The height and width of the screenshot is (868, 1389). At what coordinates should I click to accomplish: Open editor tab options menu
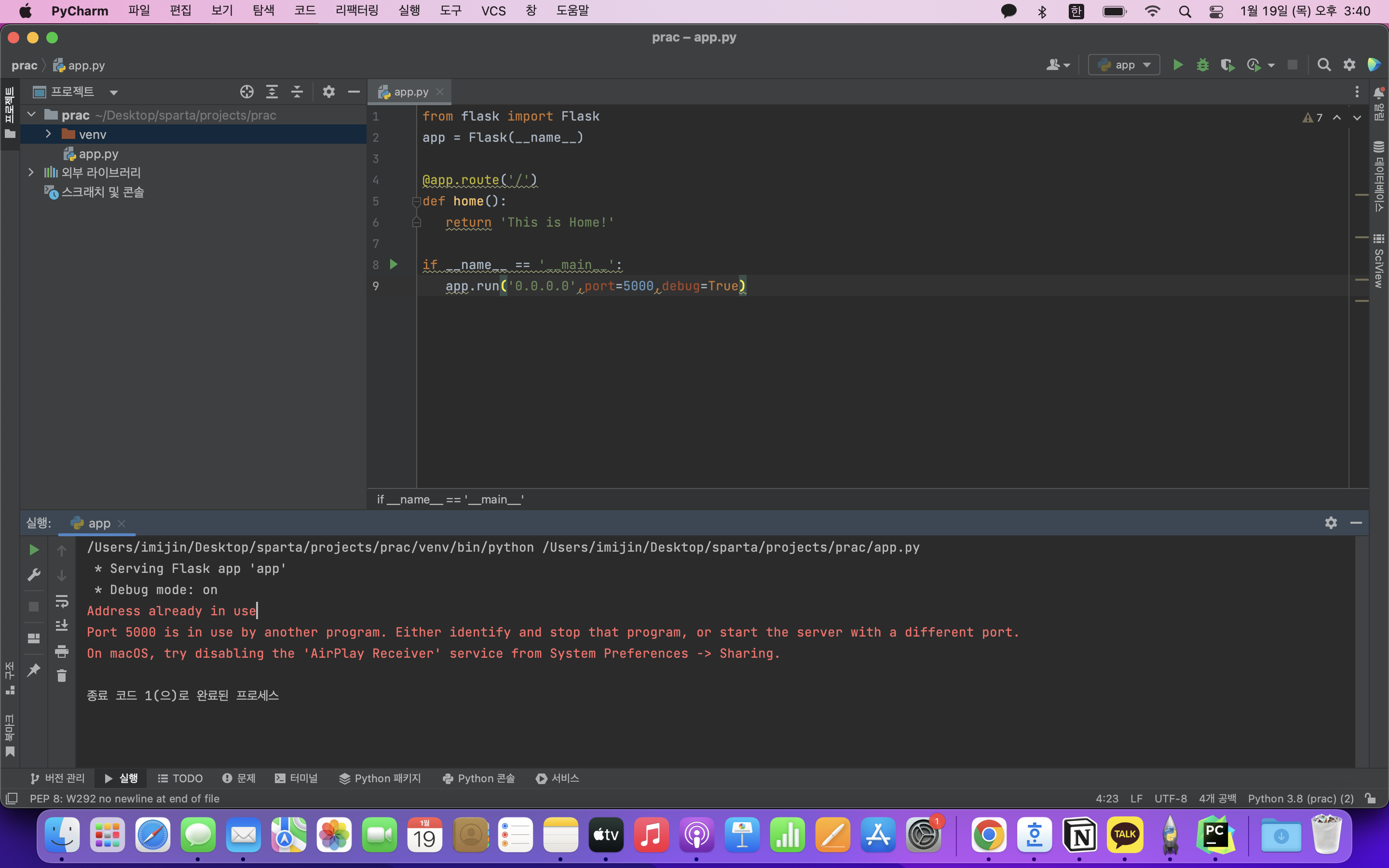(1357, 92)
